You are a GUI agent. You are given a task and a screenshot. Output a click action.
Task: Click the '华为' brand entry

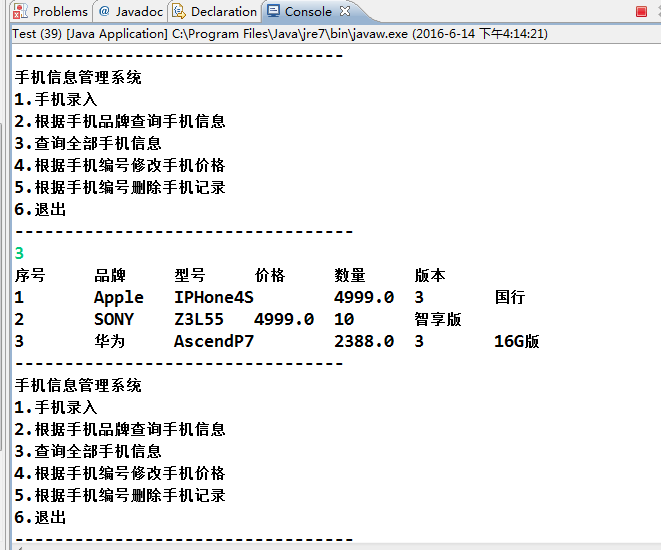(110, 341)
